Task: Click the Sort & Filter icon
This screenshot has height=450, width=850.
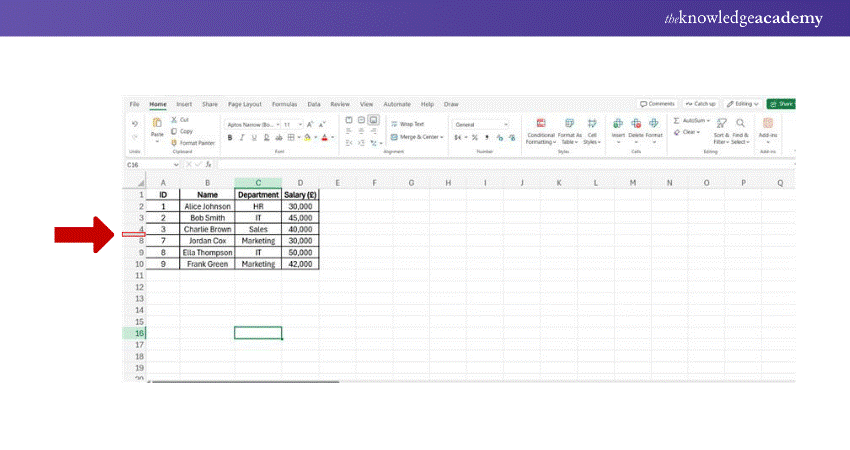Action: (x=721, y=124)
